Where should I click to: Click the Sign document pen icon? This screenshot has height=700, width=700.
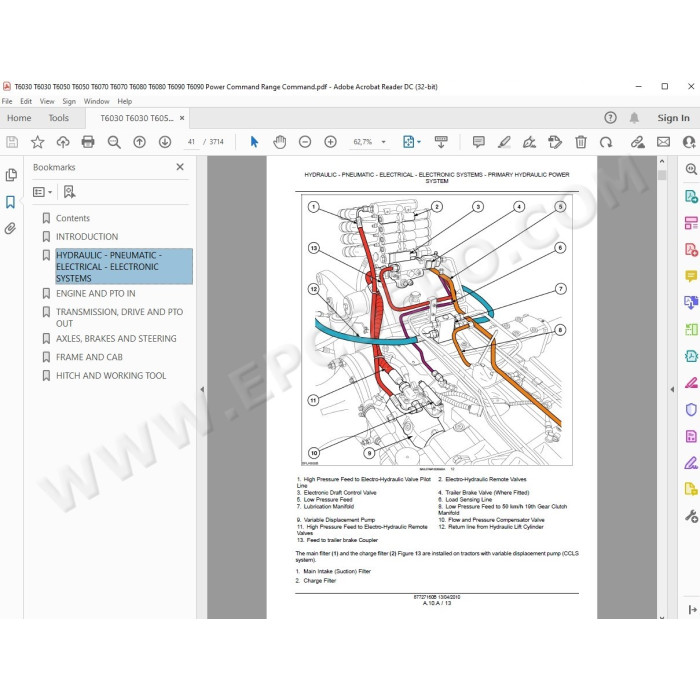tap(529, 142)
